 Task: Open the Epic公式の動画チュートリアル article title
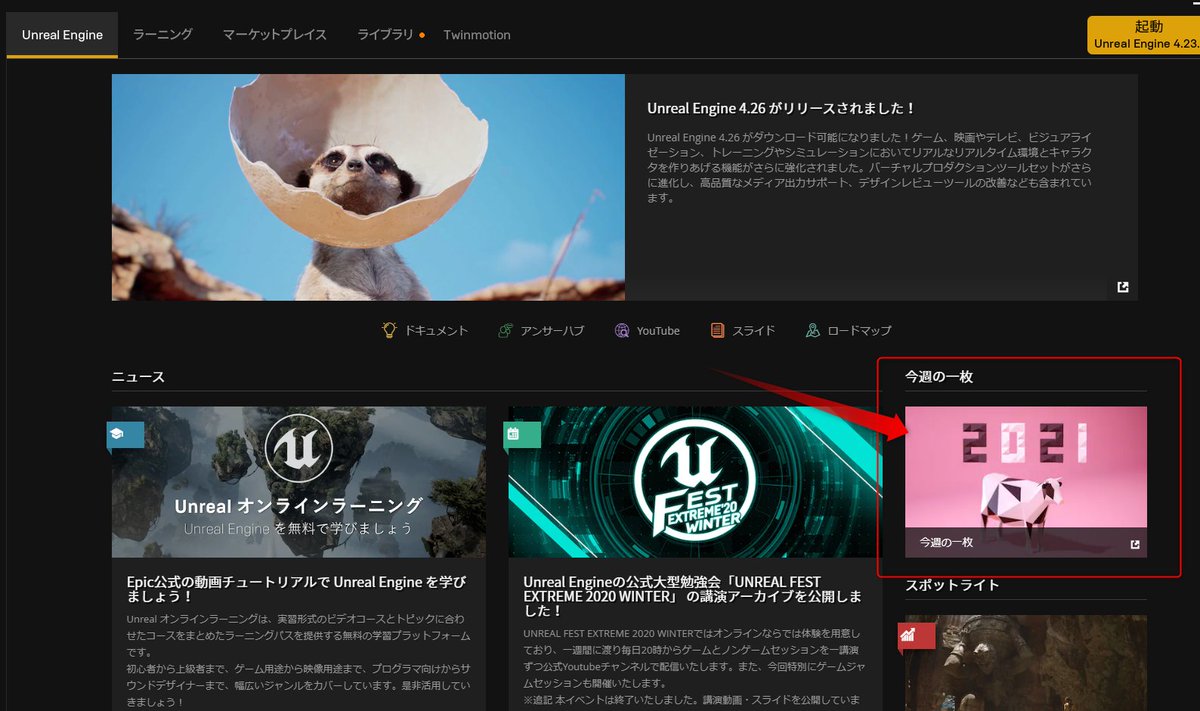tap(297, 590)
